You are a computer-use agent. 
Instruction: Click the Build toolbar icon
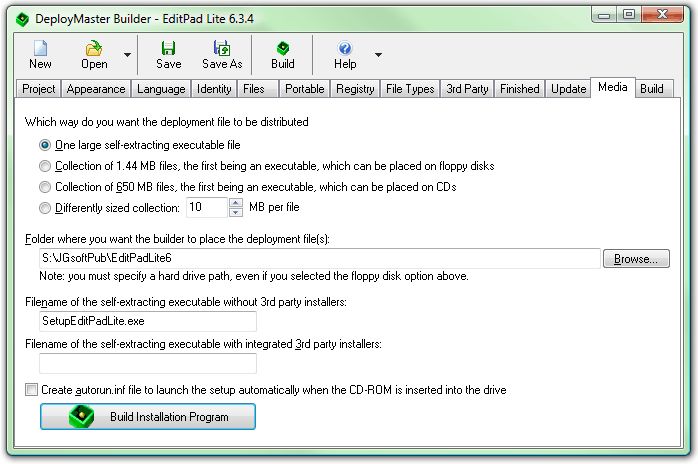click(283, 48)
